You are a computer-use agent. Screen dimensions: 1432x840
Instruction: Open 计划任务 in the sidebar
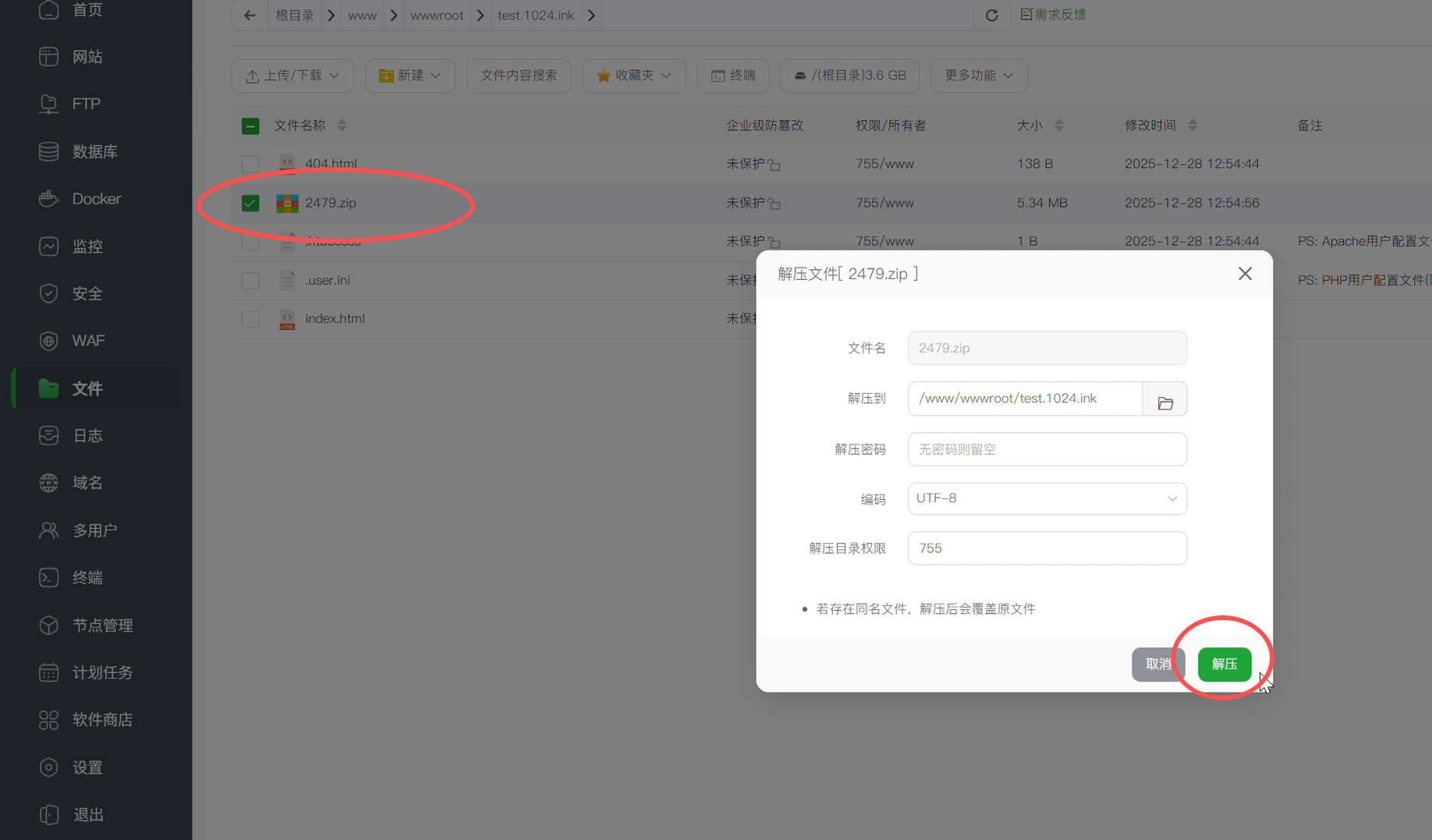(x=102, y=672)
